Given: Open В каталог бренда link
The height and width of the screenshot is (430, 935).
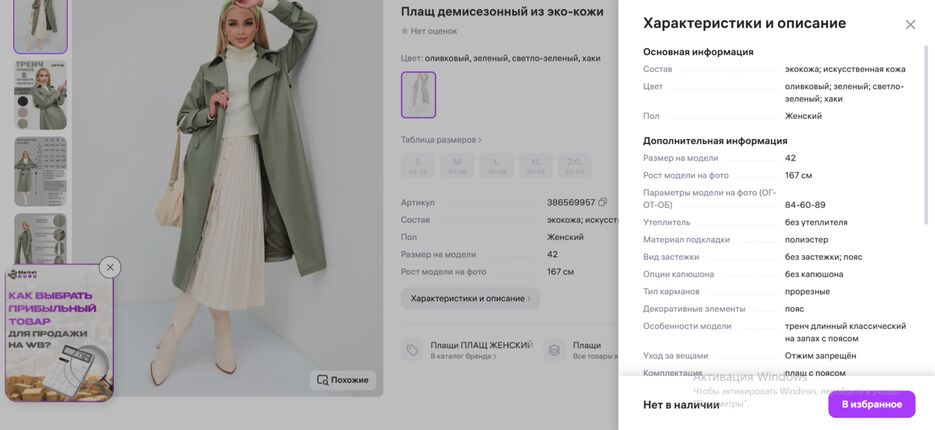Looking at the screenshot, I should pyautogui.click(x=464, y=356).
